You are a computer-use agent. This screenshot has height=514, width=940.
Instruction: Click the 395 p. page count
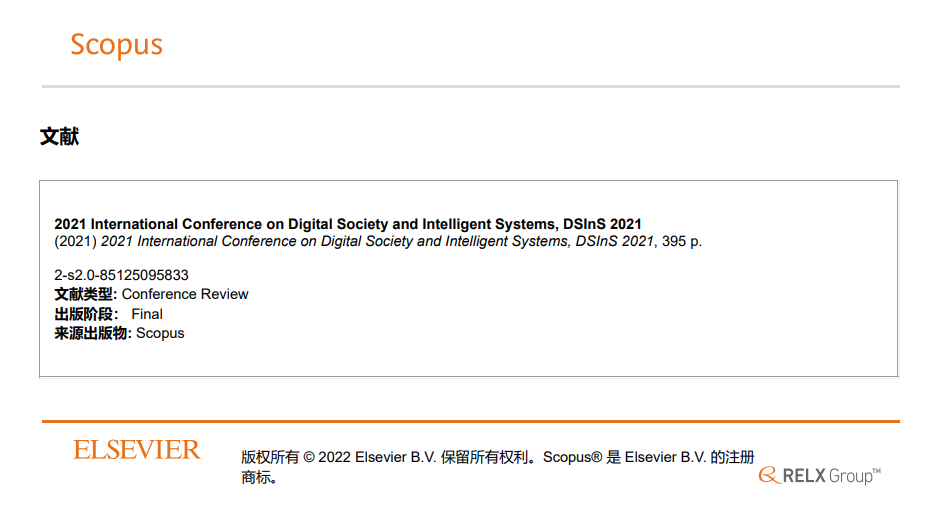tap(681, 241)
